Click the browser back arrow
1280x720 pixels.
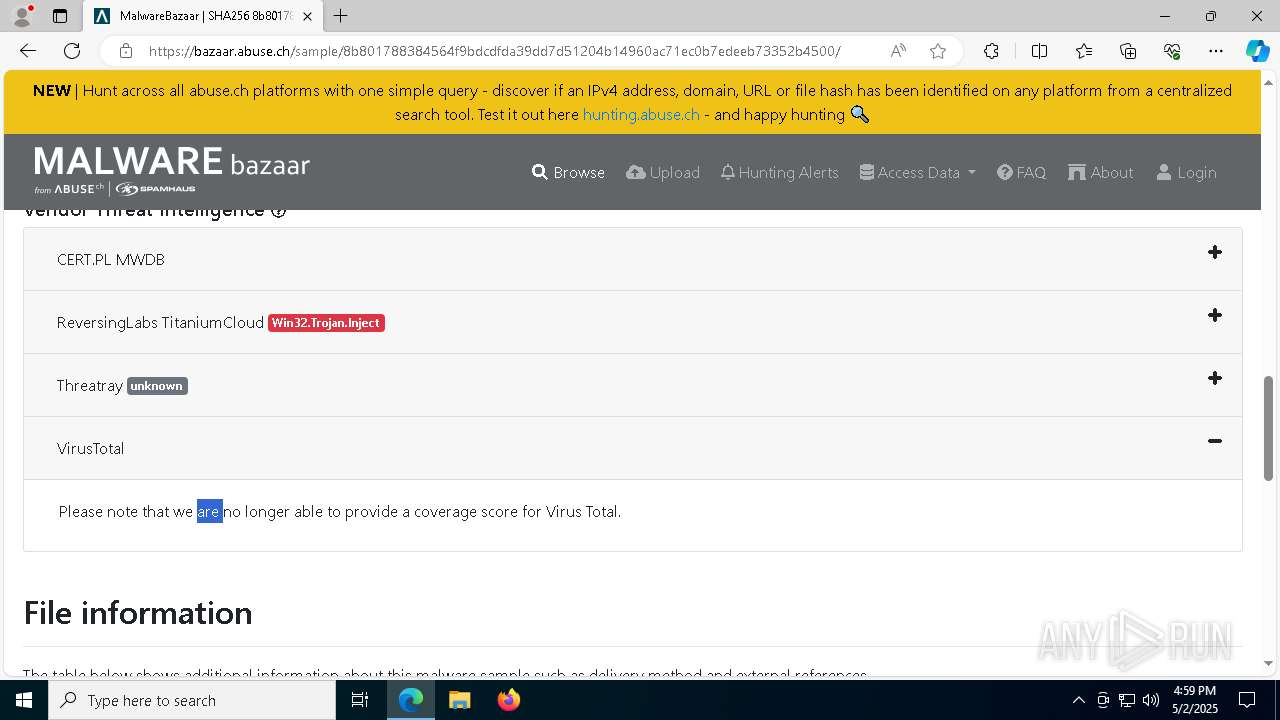coord(28,51)
